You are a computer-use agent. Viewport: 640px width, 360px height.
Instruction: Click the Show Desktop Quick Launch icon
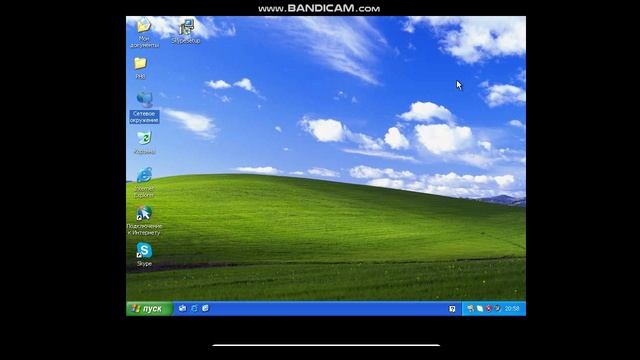pos(182,309)
